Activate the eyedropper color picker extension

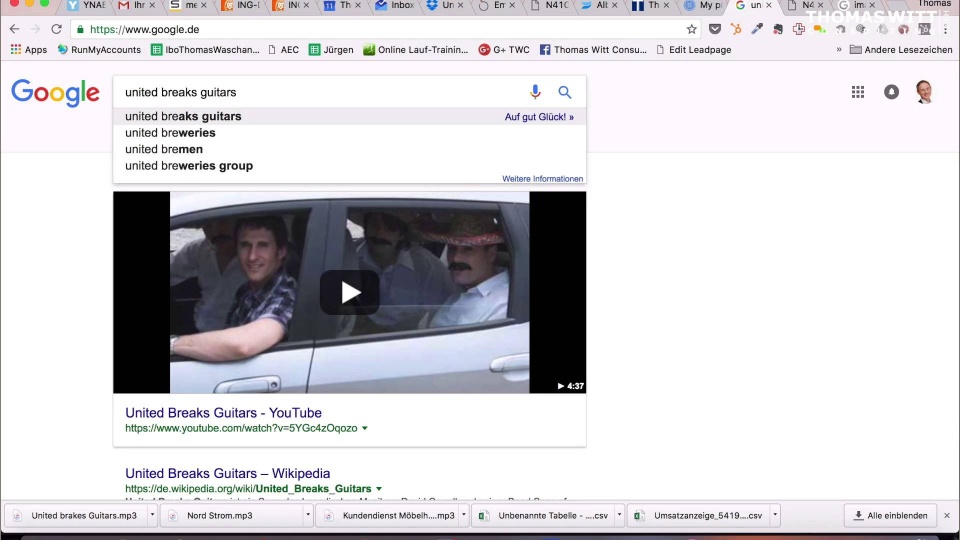[x=757, y=29]
